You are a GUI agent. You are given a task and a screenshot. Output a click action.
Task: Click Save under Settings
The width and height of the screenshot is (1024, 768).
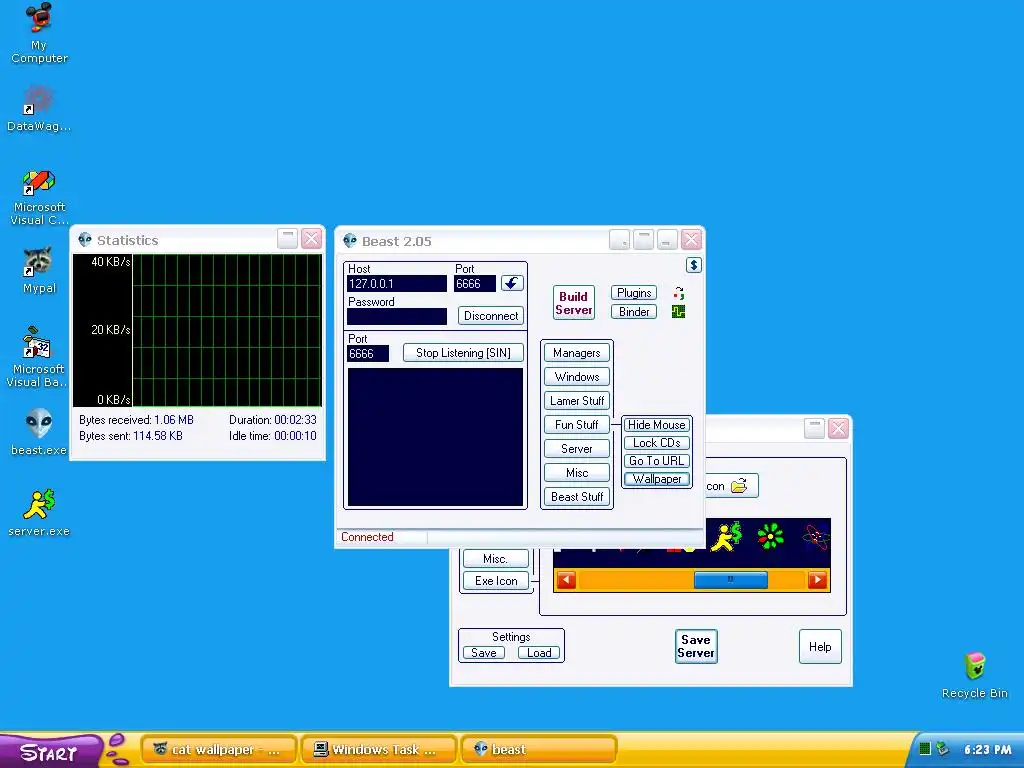coord(483,653)
